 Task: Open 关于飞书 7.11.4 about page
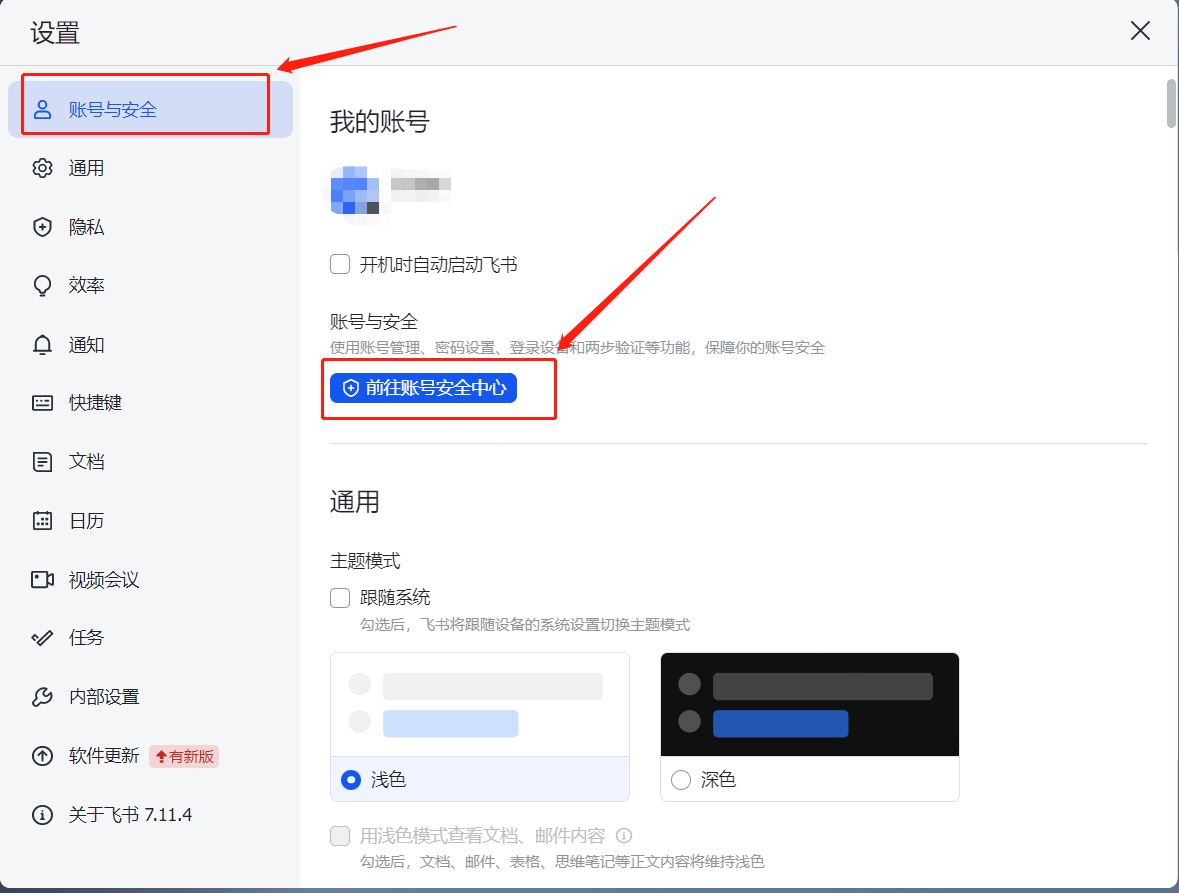[42, 814]
